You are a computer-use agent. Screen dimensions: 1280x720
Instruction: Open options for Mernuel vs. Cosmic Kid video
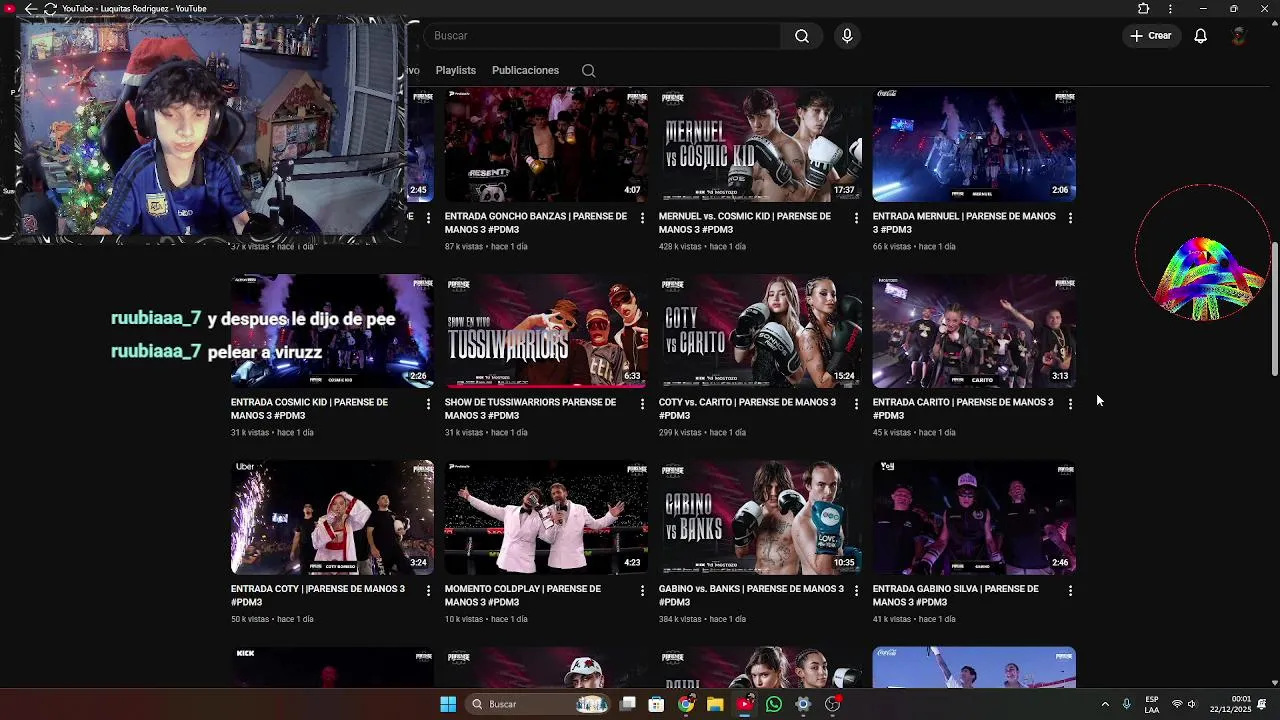point(856,217)
